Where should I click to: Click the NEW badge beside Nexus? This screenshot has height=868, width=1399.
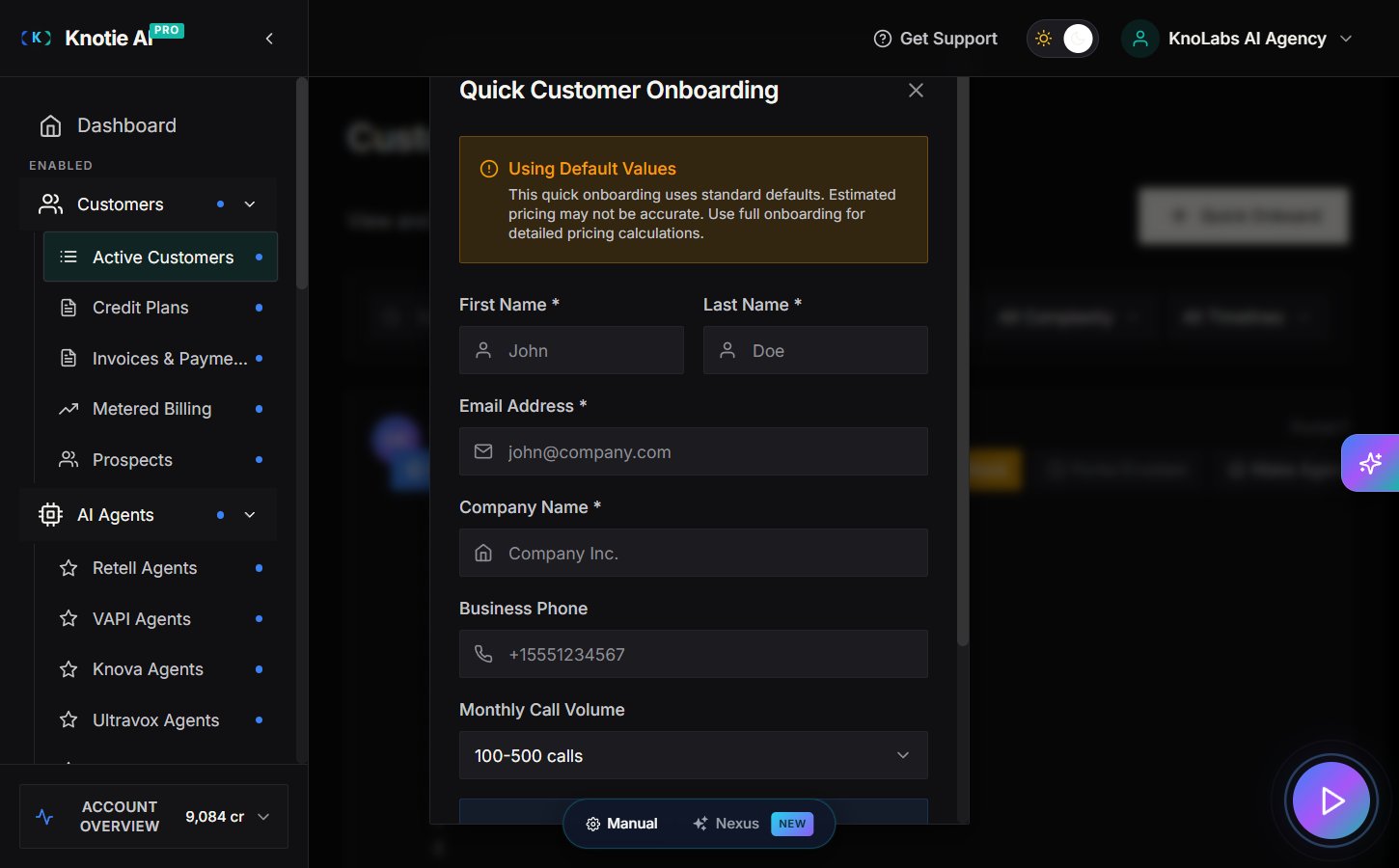[792, 824]
